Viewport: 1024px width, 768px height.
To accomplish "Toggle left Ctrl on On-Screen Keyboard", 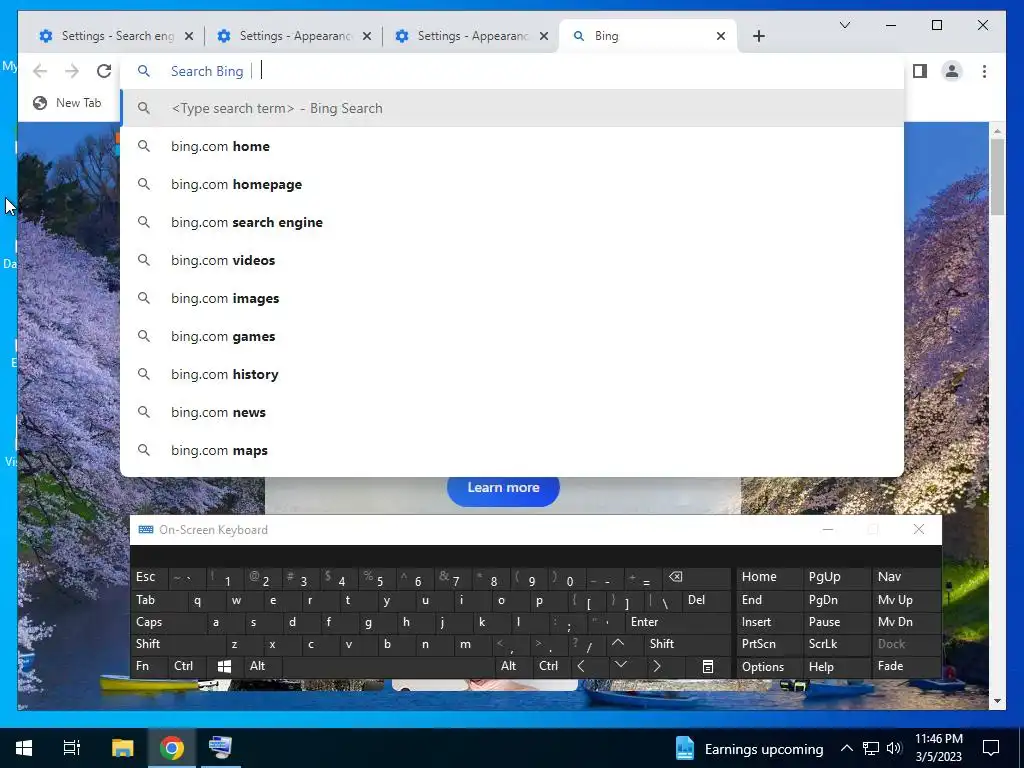I will point(187,666).
